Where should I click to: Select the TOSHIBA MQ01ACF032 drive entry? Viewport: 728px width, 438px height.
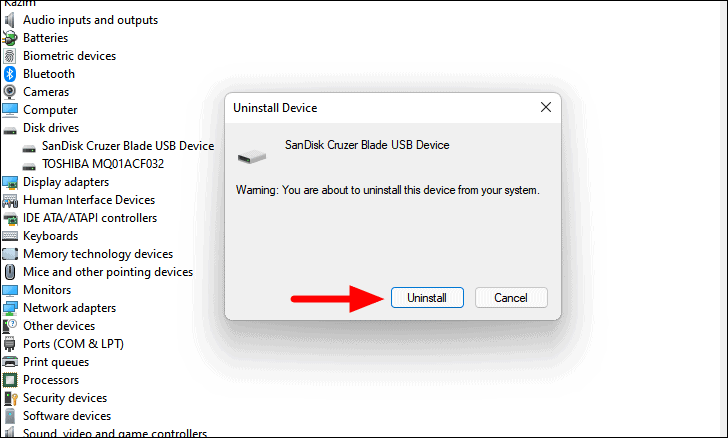pos(103,164)
